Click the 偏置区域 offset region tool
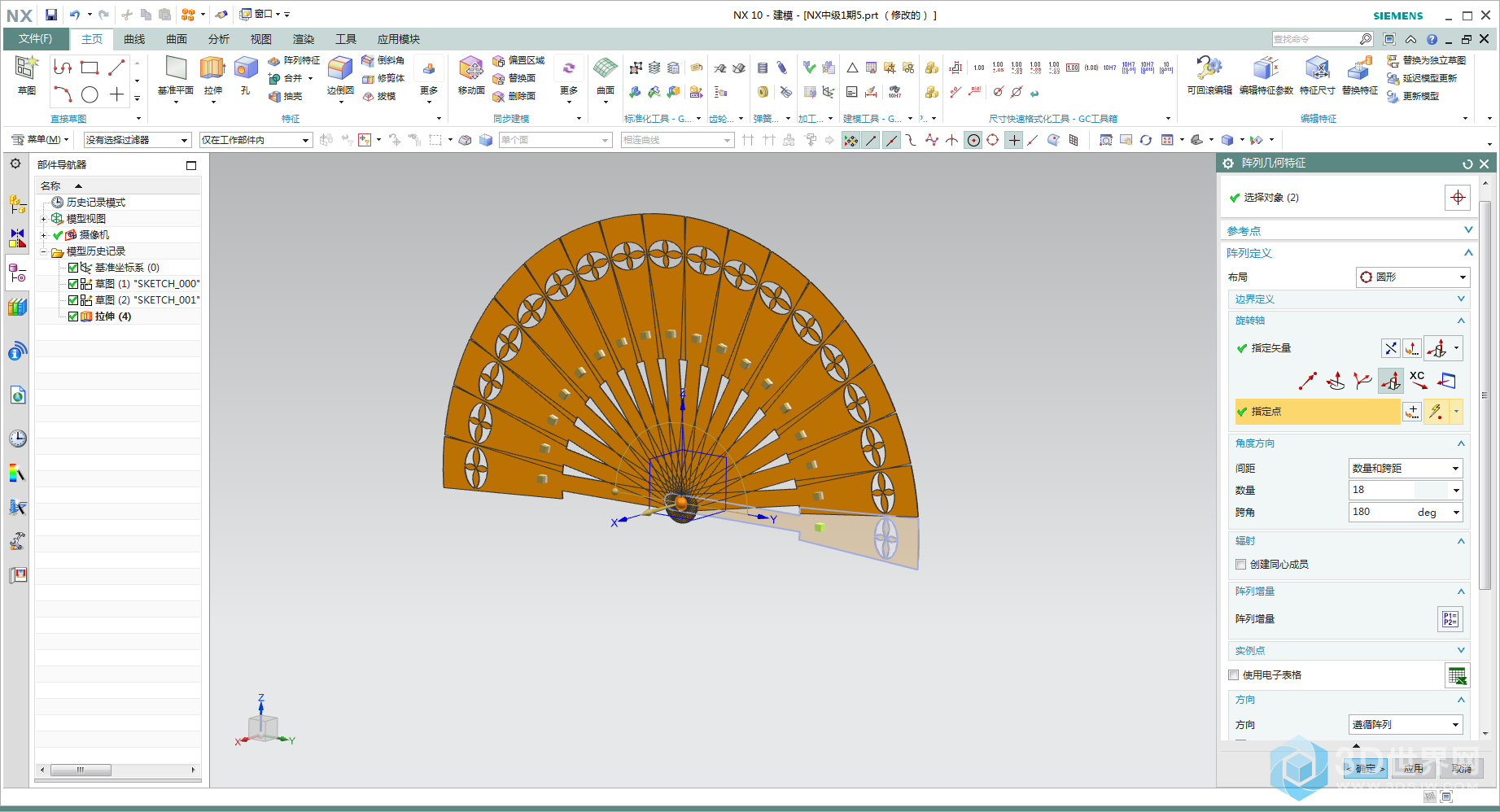This screenshot has width=1500, height=812. (518, 60)
